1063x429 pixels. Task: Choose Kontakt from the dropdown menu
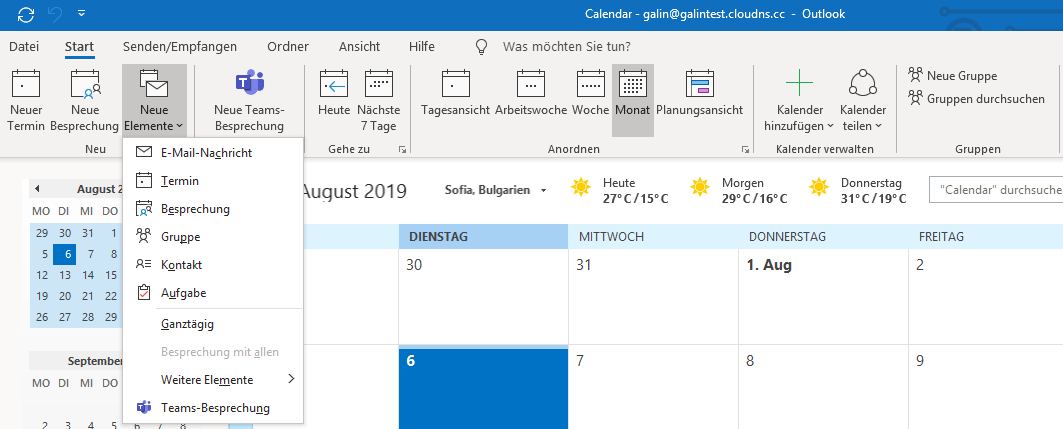[213, 265]
